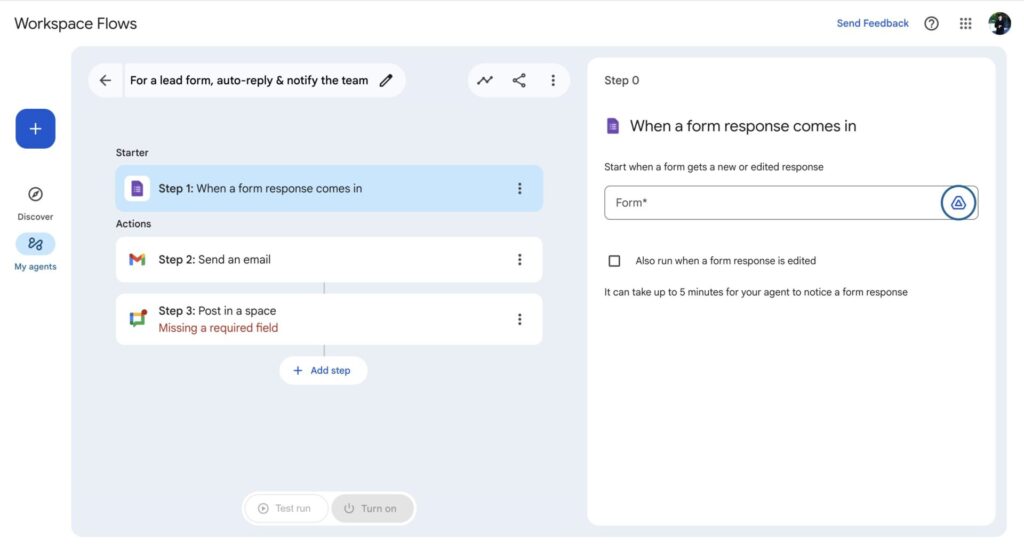The image size is (1024, 554).
Task: Open the help question mark icon
Action: (x=931, y=24)
